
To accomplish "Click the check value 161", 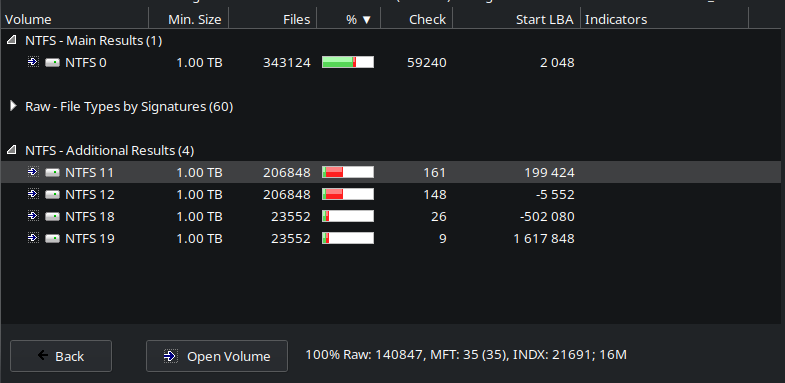I will pos(435,173).
